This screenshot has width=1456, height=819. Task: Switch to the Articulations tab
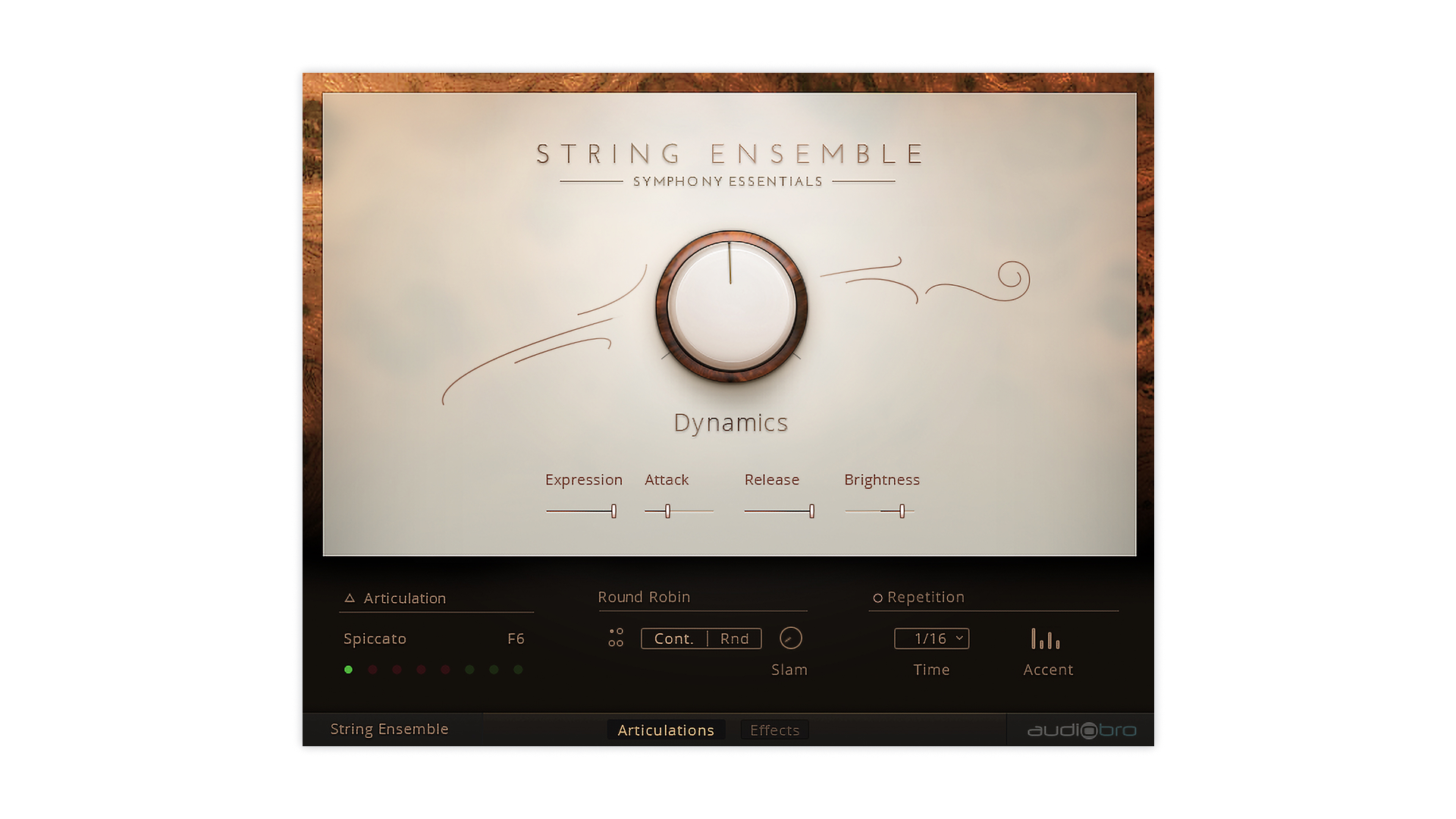pyautogui.click(x=666, y=730)
